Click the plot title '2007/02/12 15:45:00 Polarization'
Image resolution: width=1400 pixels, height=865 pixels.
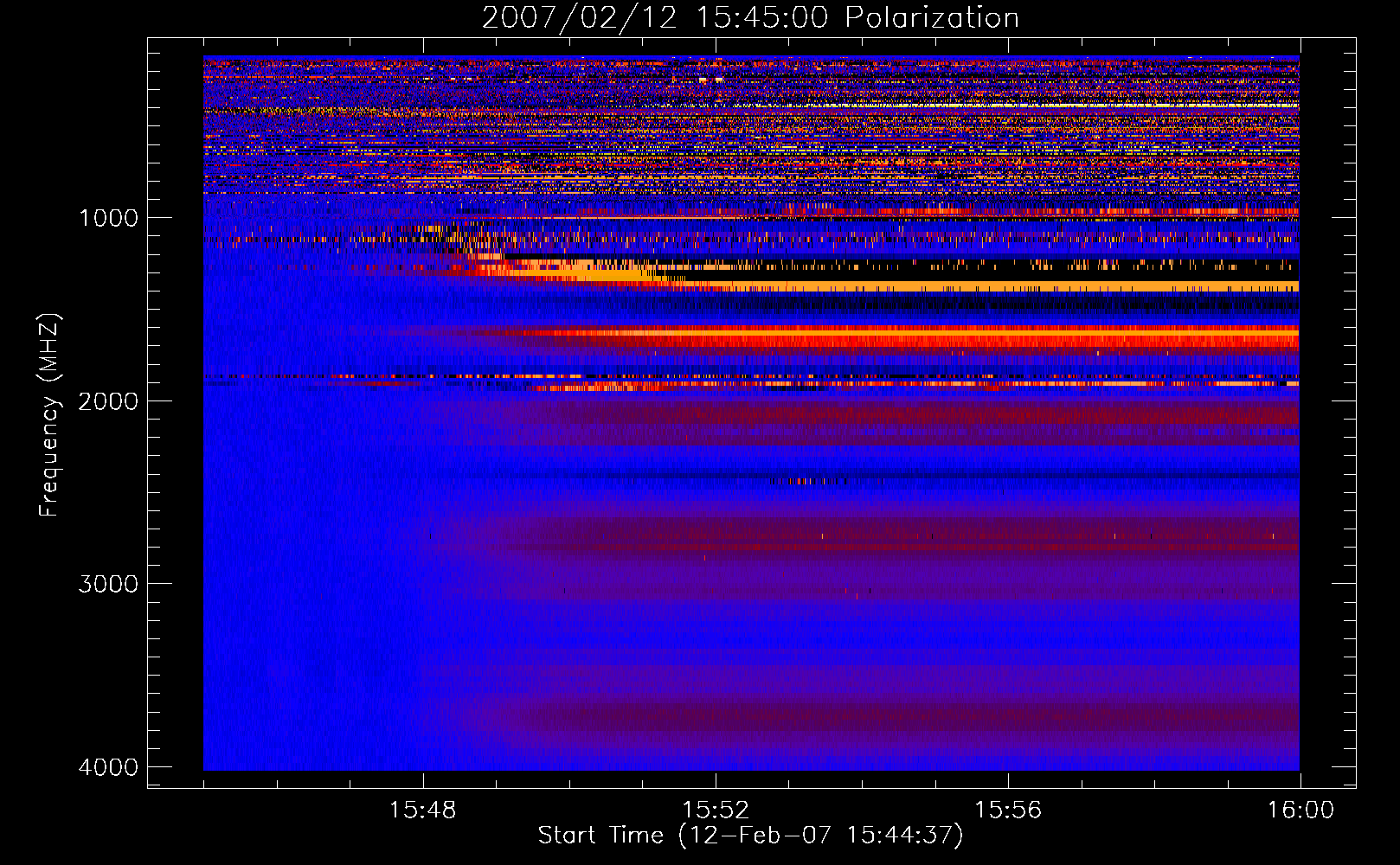point(750,18)
